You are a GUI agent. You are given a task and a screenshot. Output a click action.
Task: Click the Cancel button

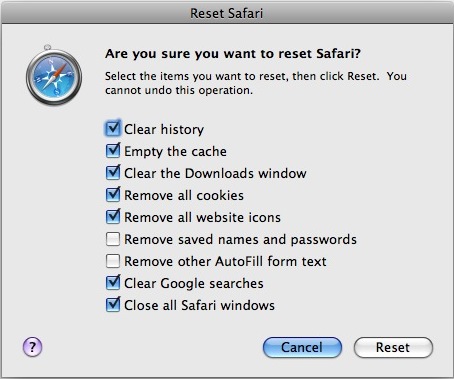click(x=302, y=347)
